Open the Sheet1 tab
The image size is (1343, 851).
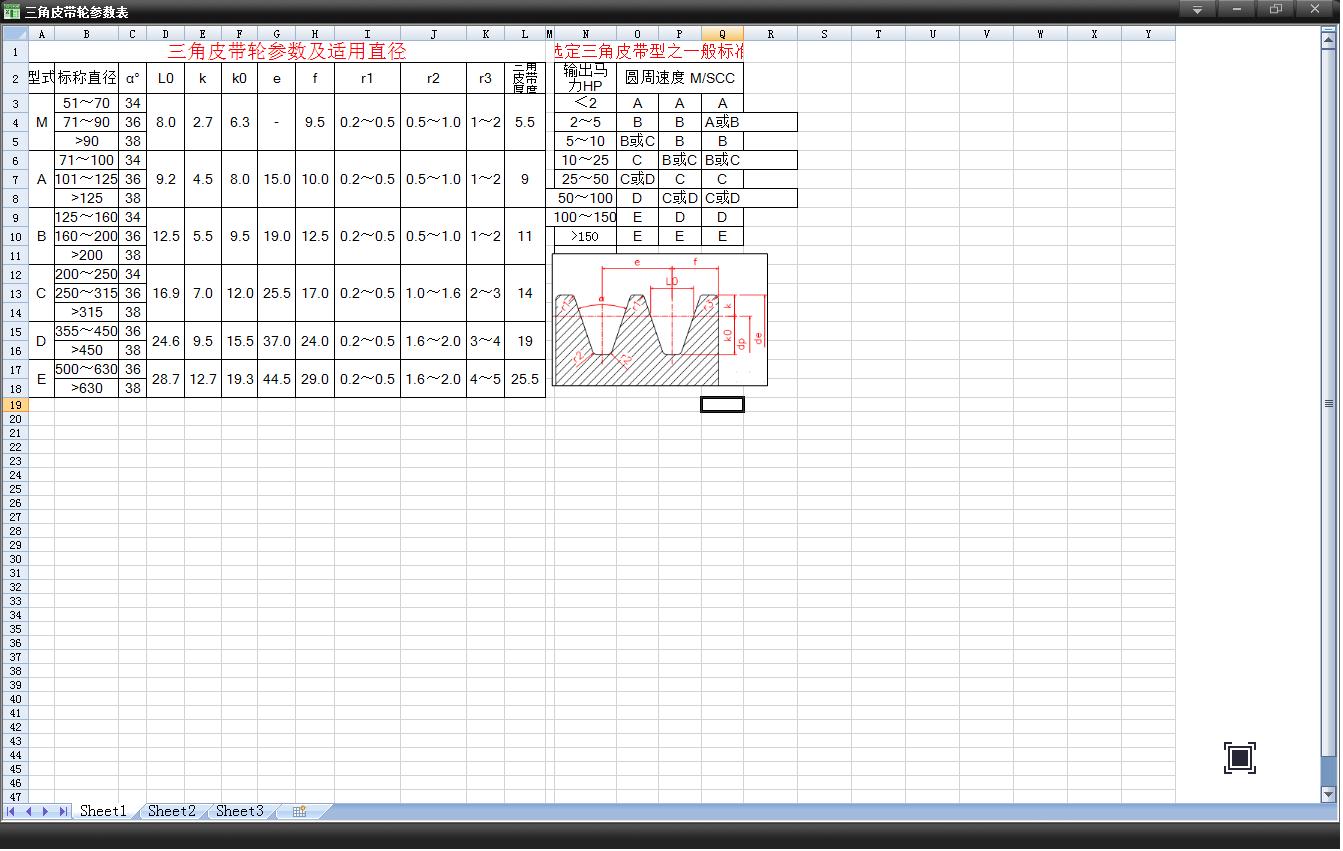[x=103, y=812]
